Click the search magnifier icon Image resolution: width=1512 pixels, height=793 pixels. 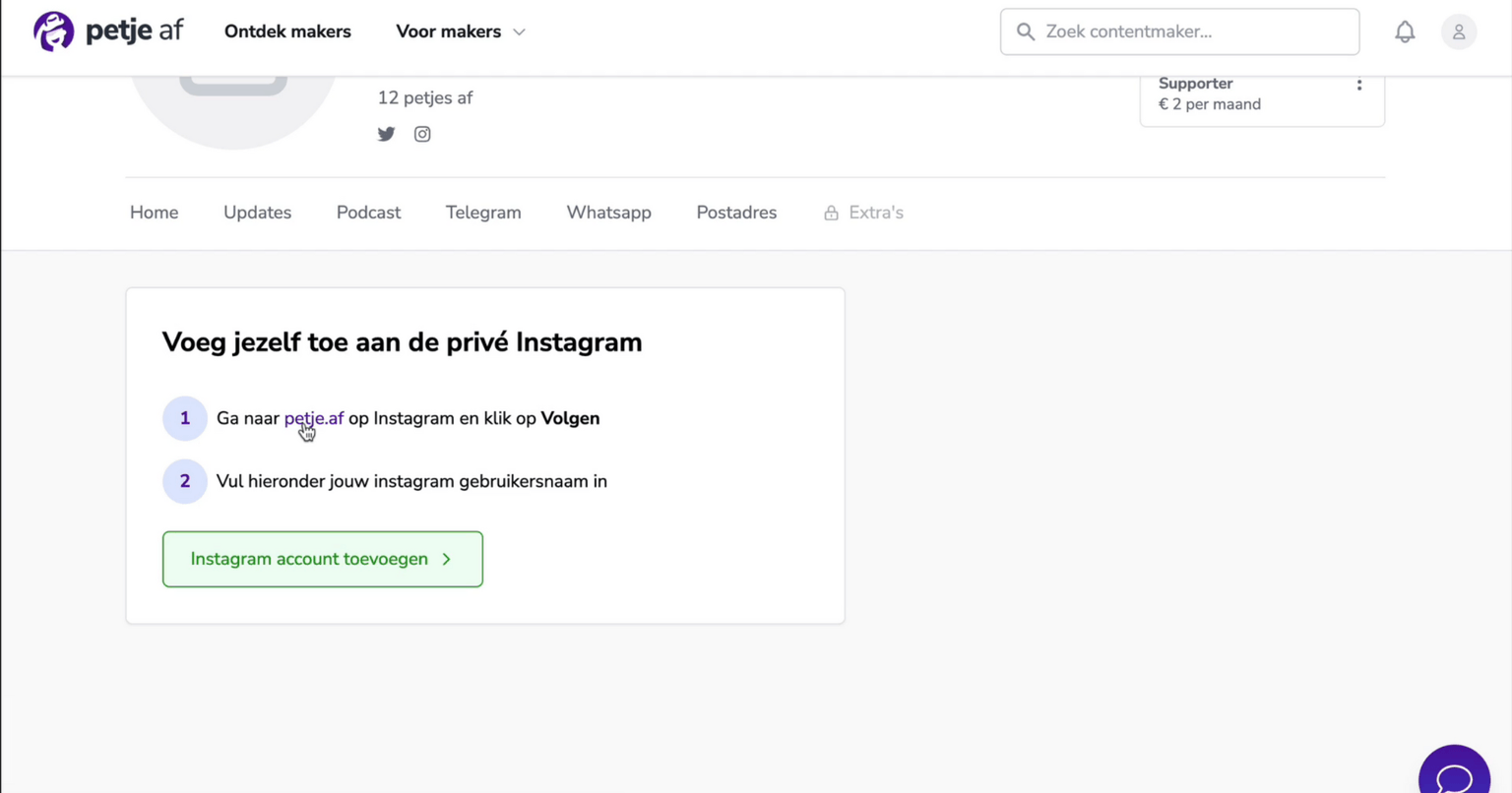[1026, 31]
